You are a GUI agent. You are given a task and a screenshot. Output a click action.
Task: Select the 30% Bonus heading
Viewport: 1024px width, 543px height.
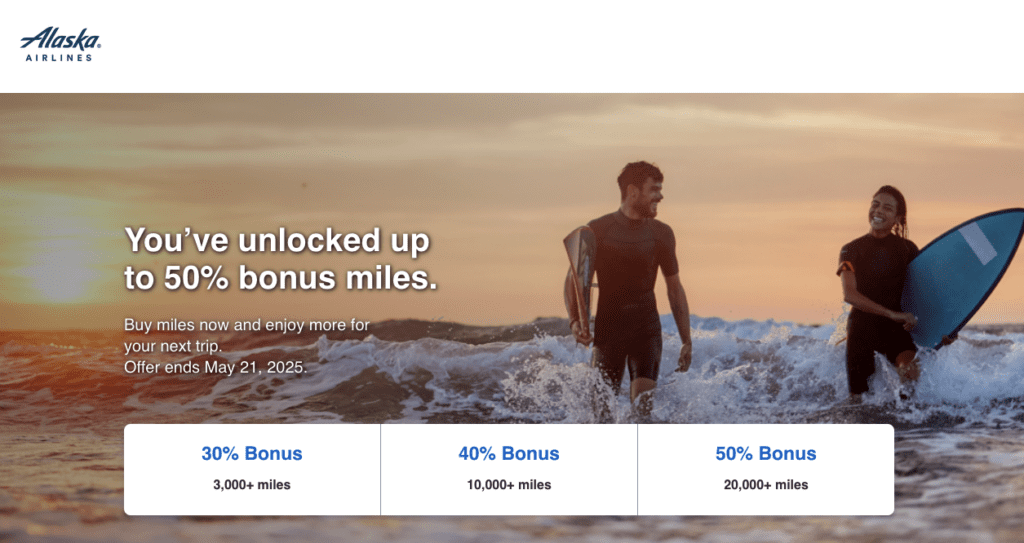coord(252,454)
